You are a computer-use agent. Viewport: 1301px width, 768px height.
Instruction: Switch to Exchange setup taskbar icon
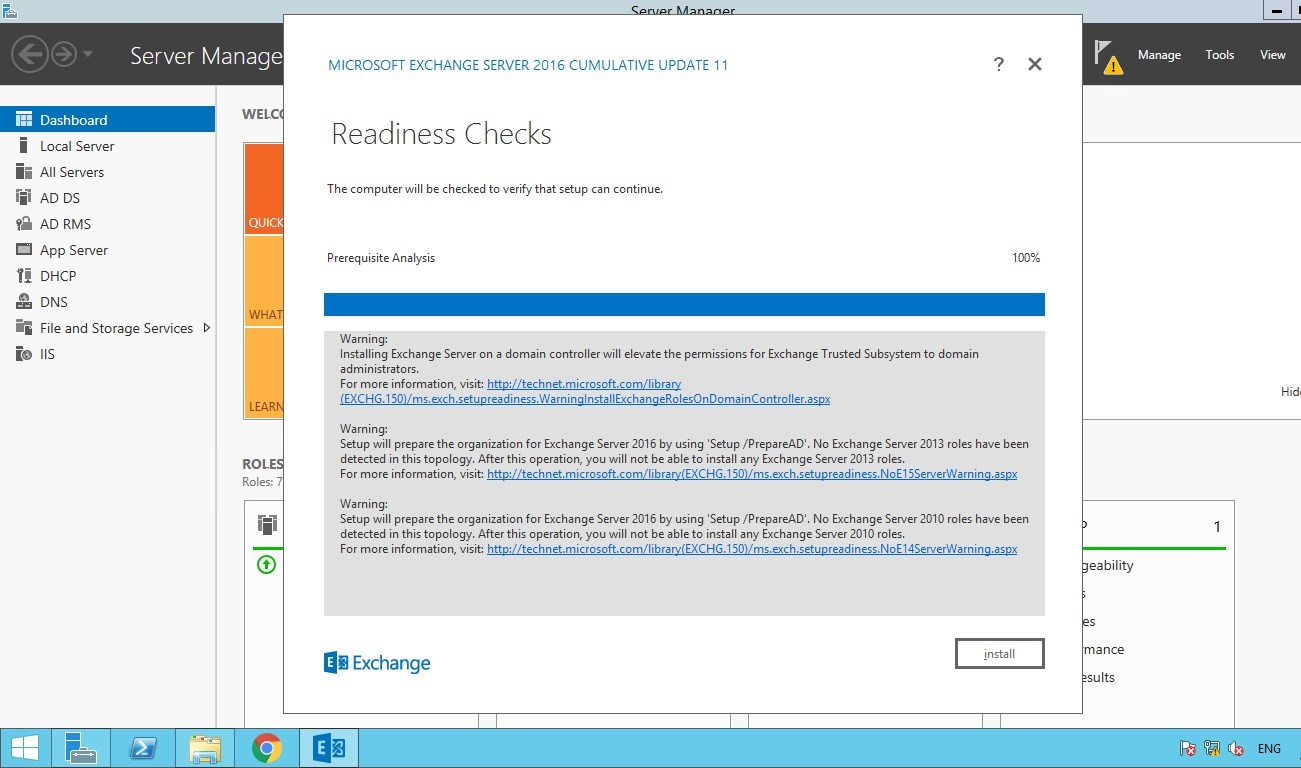pos(329,747)
